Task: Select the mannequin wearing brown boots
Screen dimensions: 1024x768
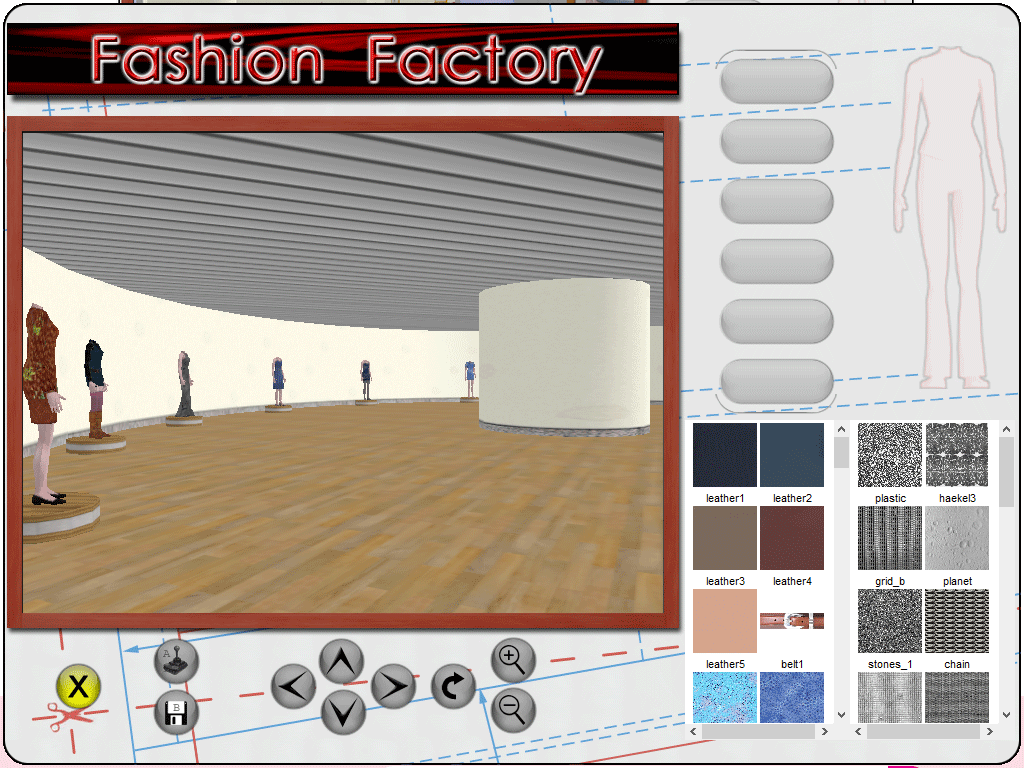Action: point(96,389)
